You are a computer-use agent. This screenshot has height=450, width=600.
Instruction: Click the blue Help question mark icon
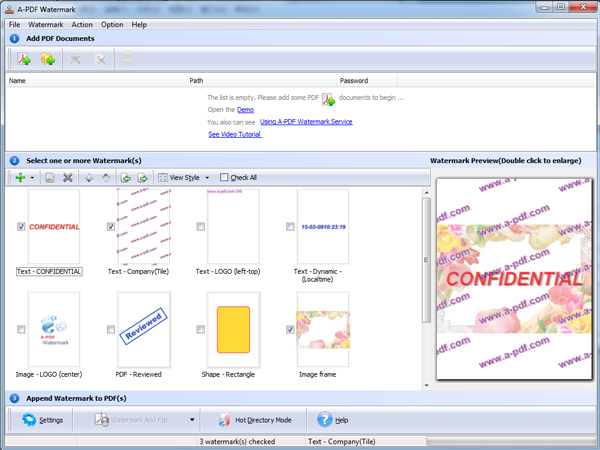(324, 420)
